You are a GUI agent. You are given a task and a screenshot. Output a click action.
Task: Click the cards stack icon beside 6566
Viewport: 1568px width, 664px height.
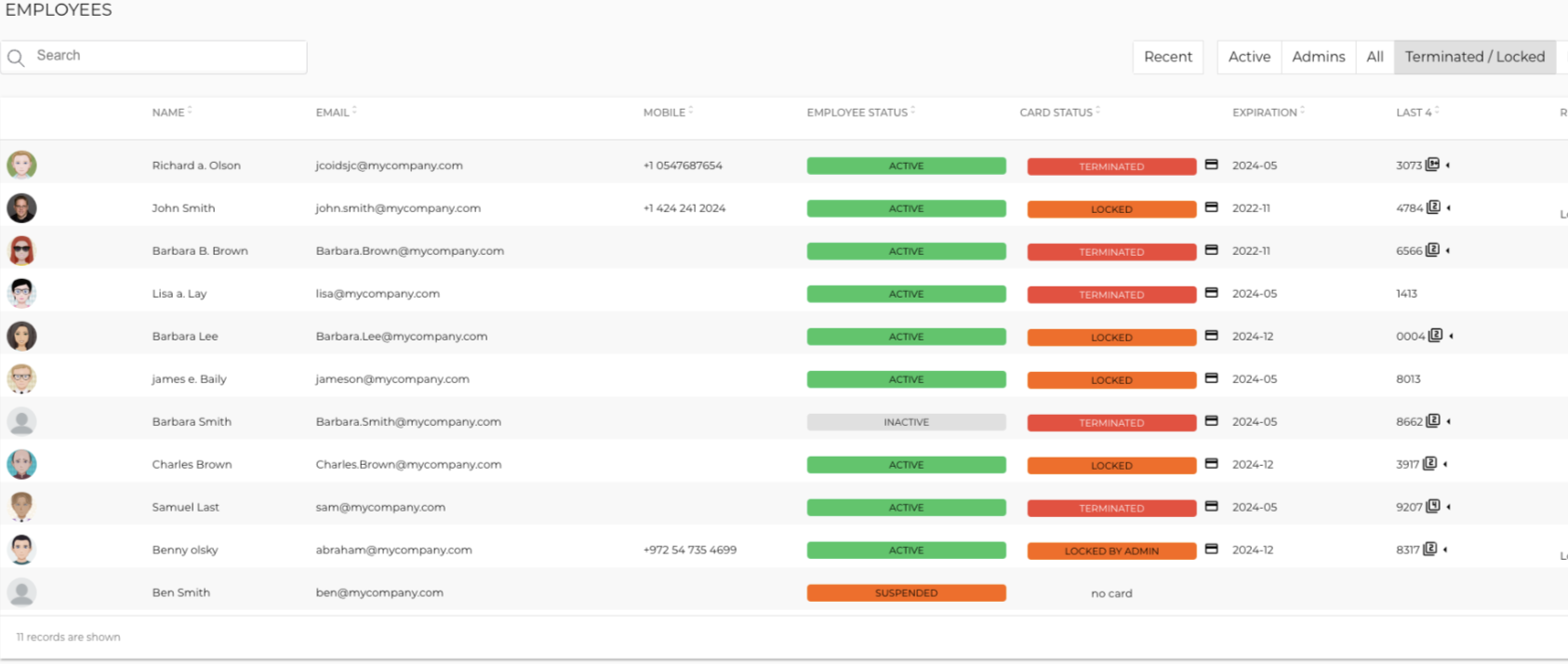(x=1432, y=250)
